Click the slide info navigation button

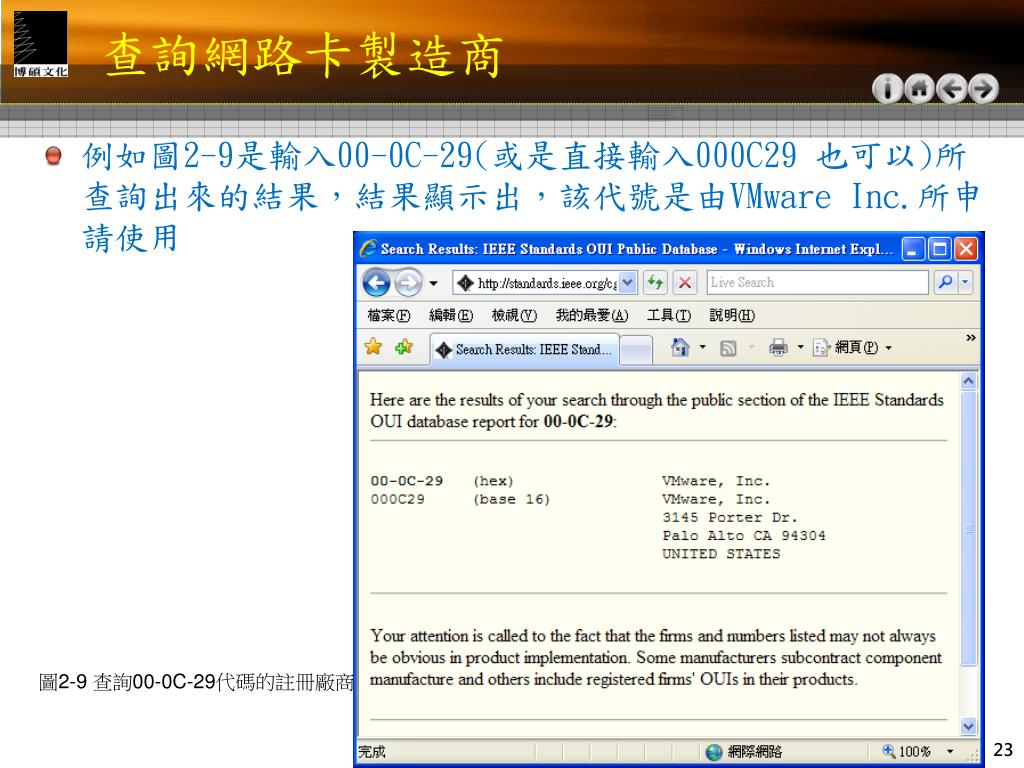pos(887,88)
